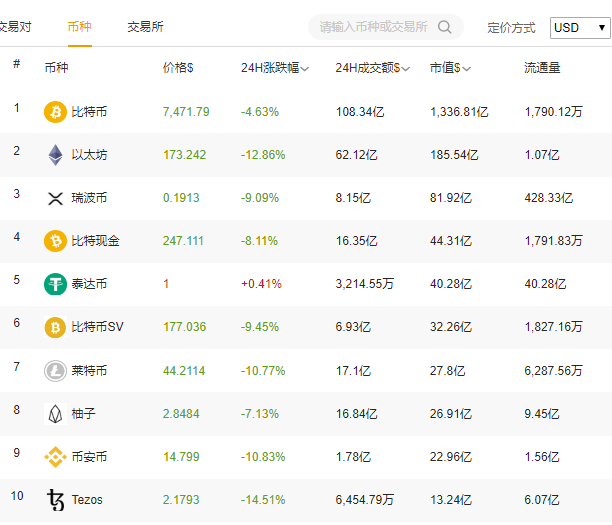Click the 108.34亿 volume cell
Screen dimensions: 612x525
(360, 112)
